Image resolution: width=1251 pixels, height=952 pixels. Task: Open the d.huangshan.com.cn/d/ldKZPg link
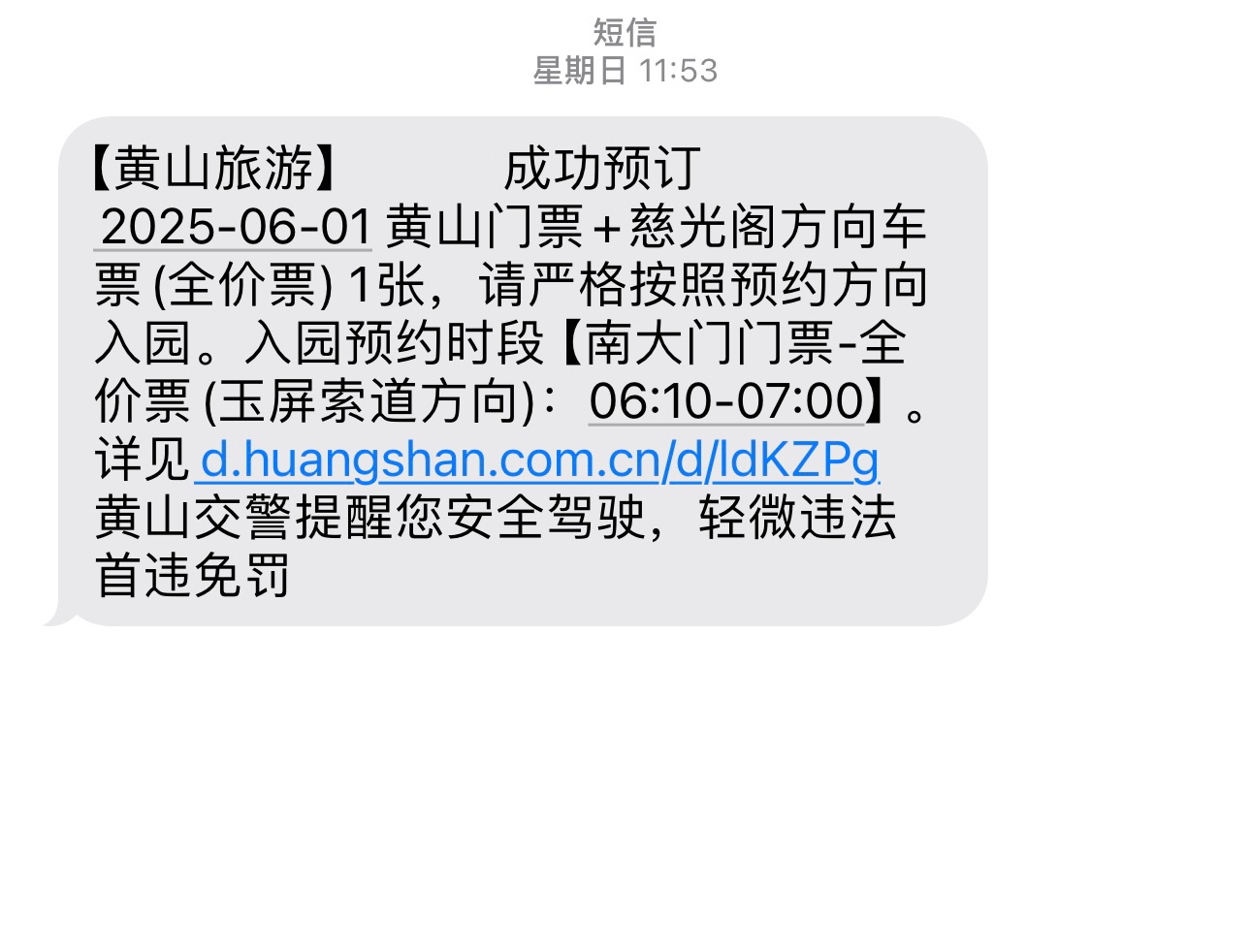pos(539,460)
